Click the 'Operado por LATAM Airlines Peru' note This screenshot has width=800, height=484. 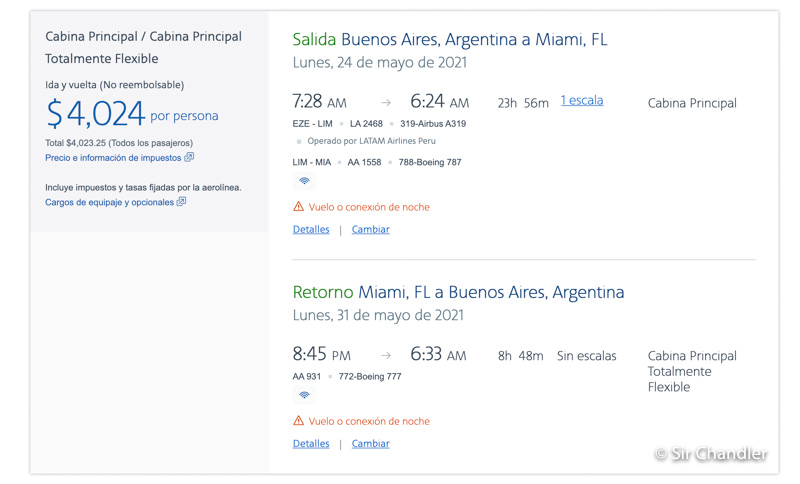(x=371, y=141)
